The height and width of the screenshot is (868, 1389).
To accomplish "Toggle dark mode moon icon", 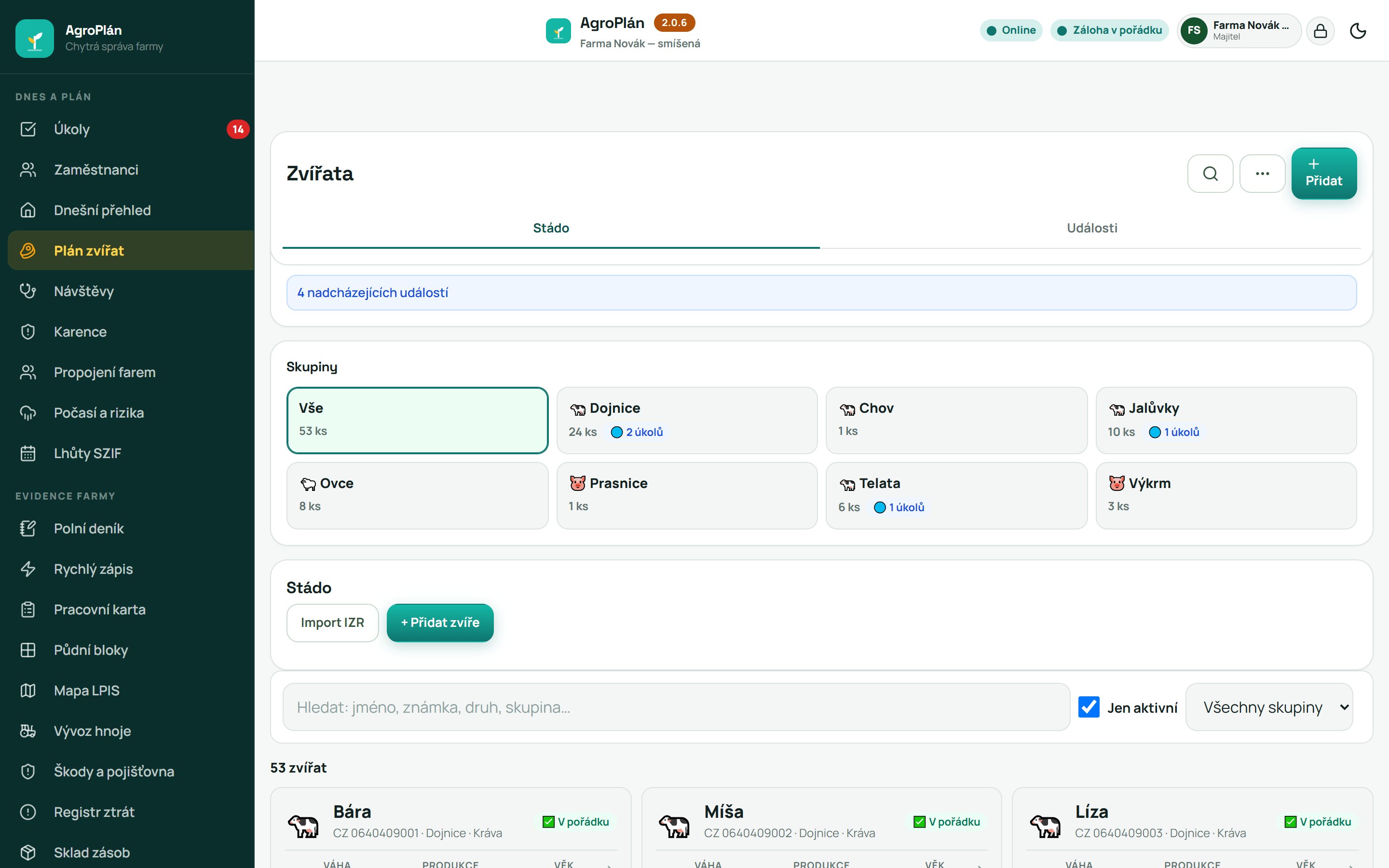I will pos(1358,30).
